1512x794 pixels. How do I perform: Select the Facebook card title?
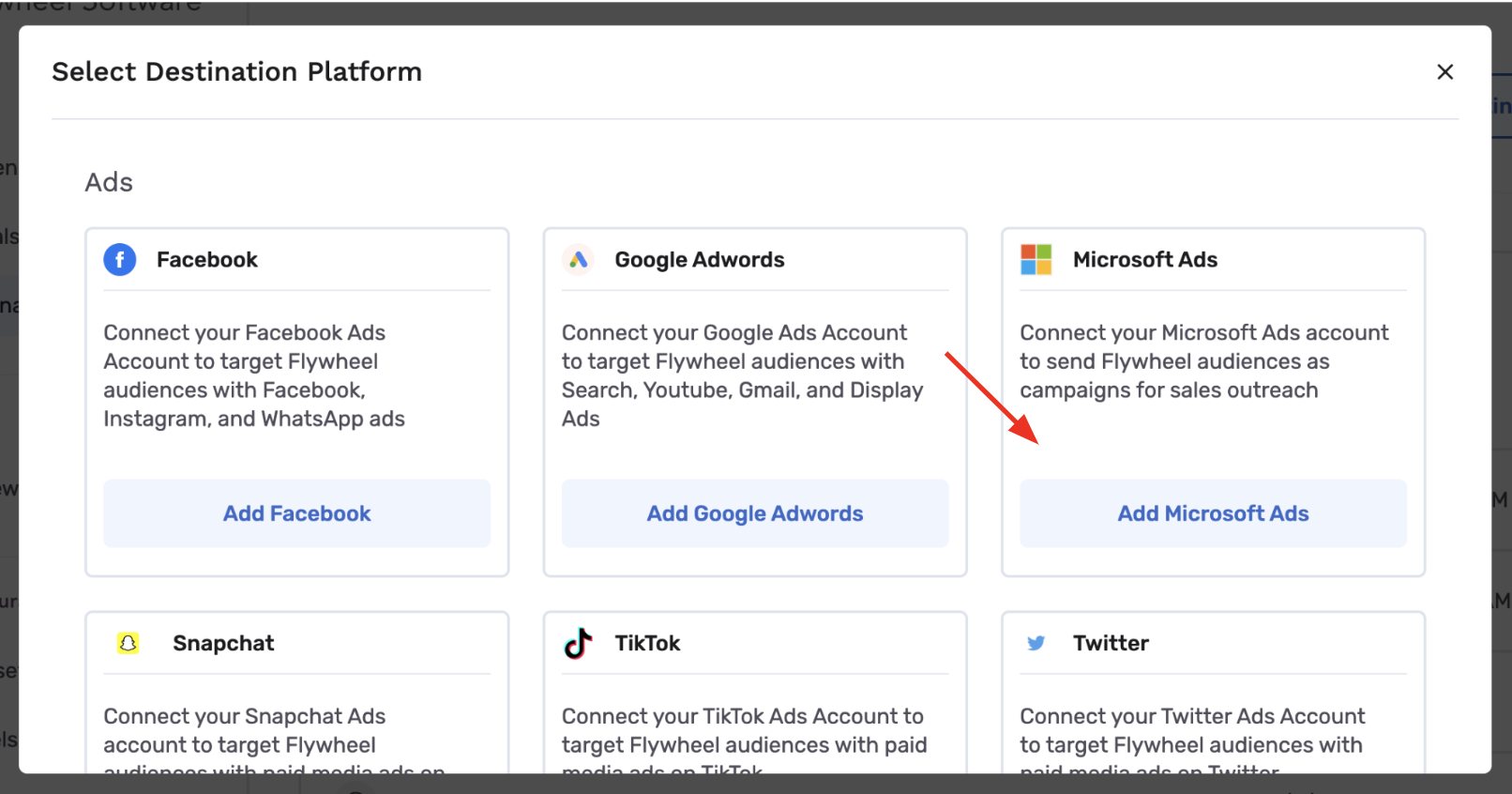pyautogui.click(x=207, y=260)
